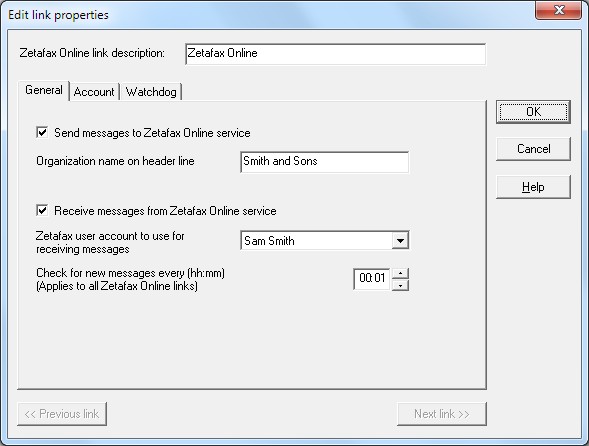
Task: Click the Zetafax Online link description field
Action: [335, 54]
